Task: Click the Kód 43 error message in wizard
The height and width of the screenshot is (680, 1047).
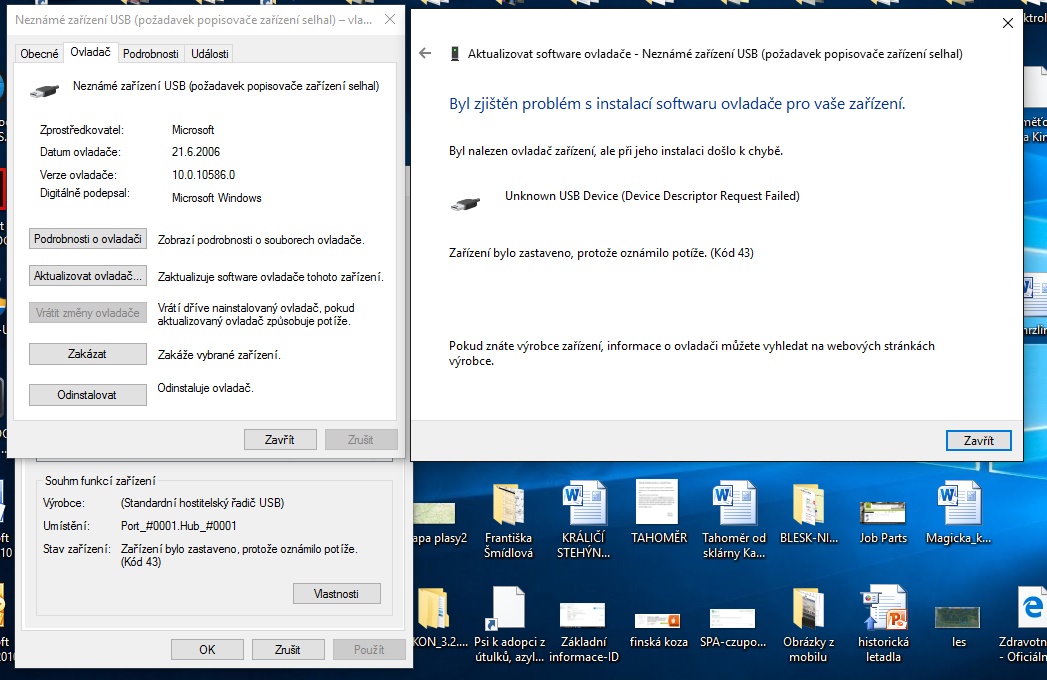Action: click(601, 252)
